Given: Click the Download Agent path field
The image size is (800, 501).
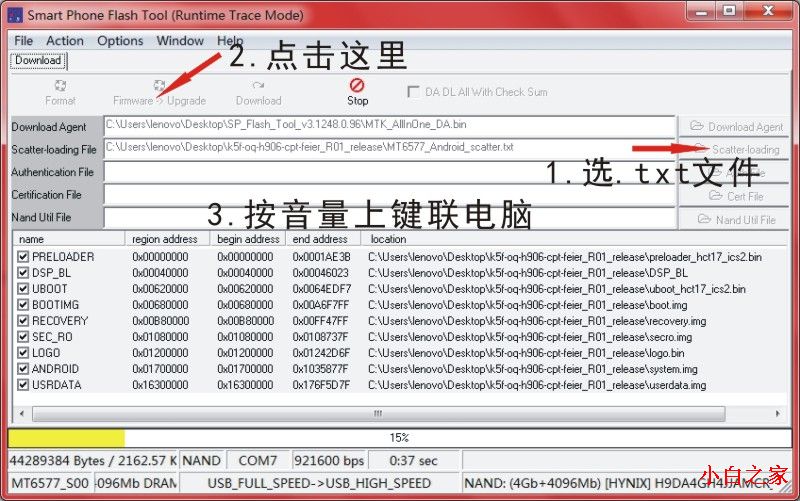Looking at the screenshot, I should [x=390, y=126].
